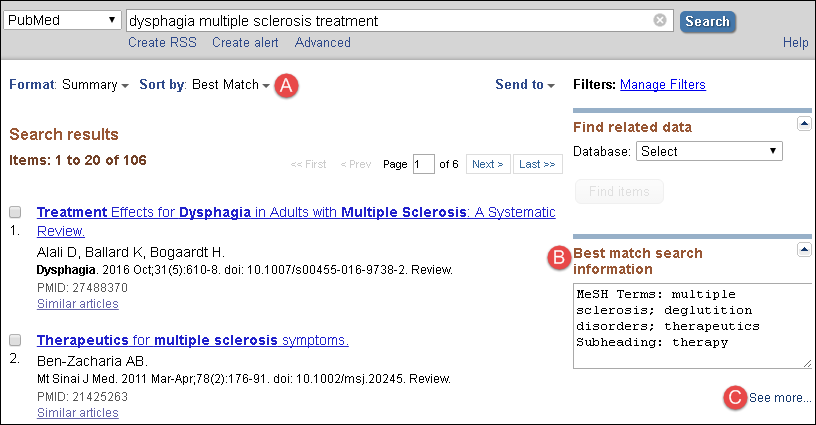Click the Create alert link

[x=245, y=43]
